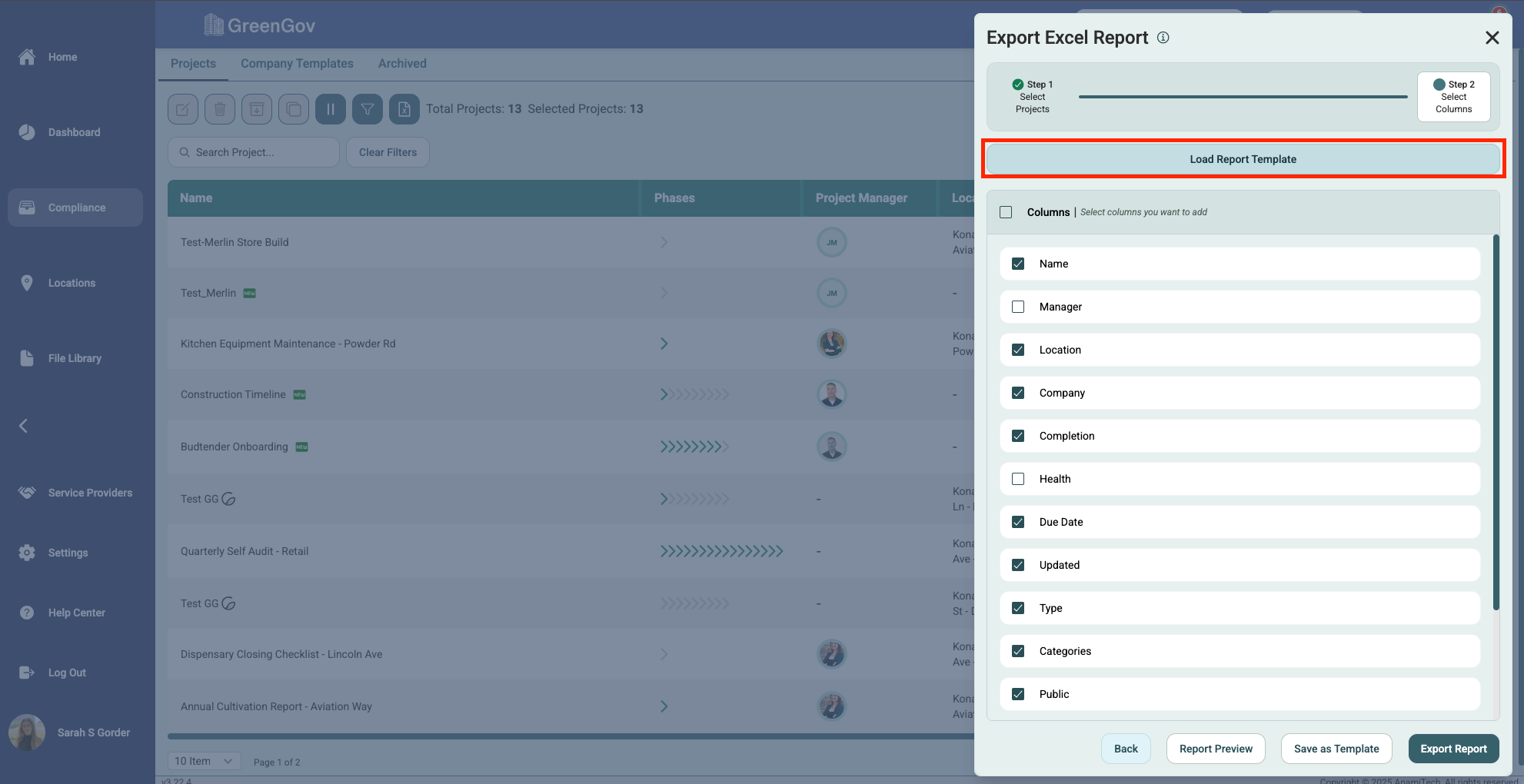Image resolution: width=1524 pixels, height=784 pixels.
Task: Expand phases chevron for Annual Cultivation Report
Action: point(664,706)
